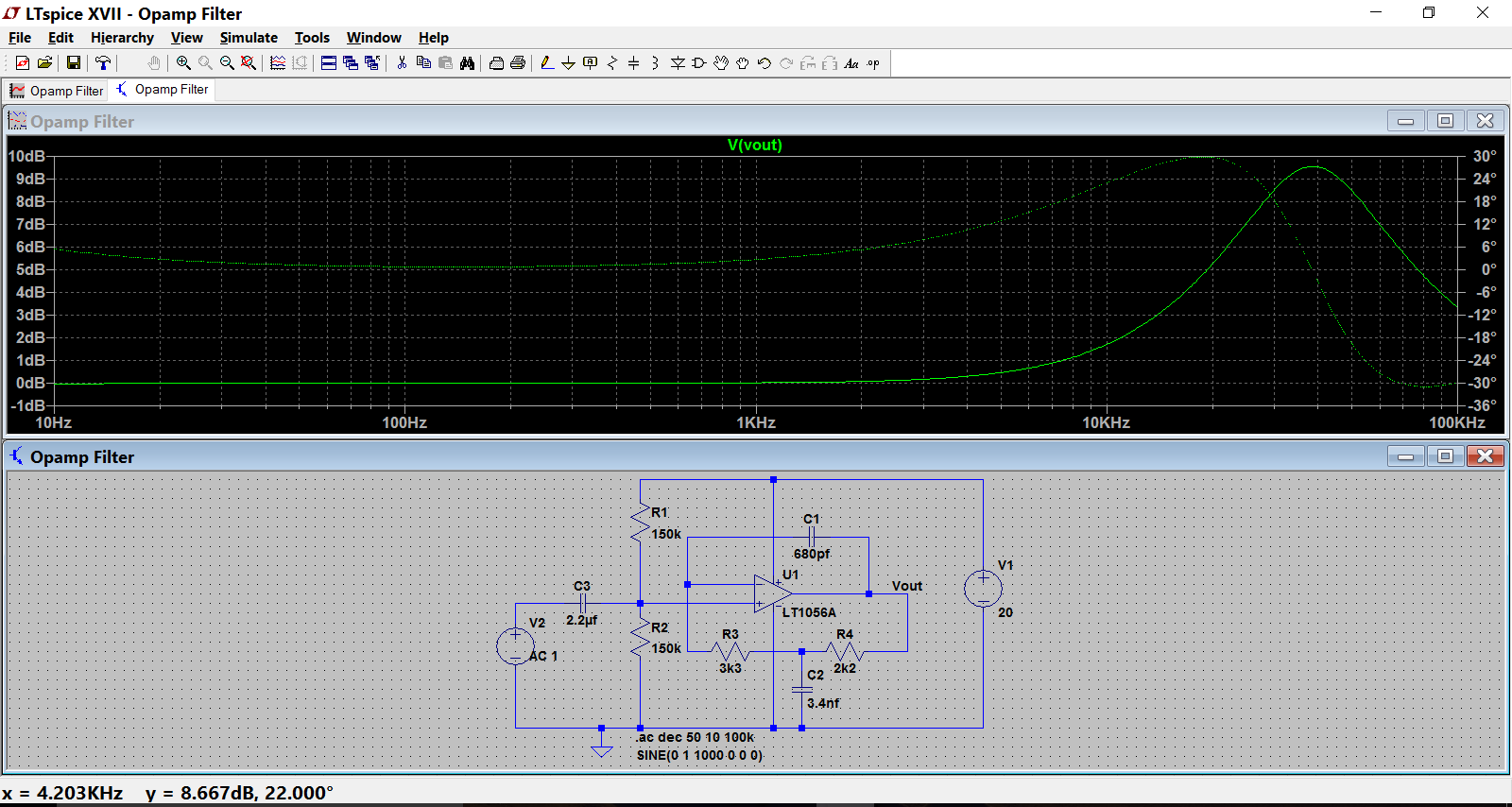Select the Move hand tool

pyautogui.click(x=721, y=63)
